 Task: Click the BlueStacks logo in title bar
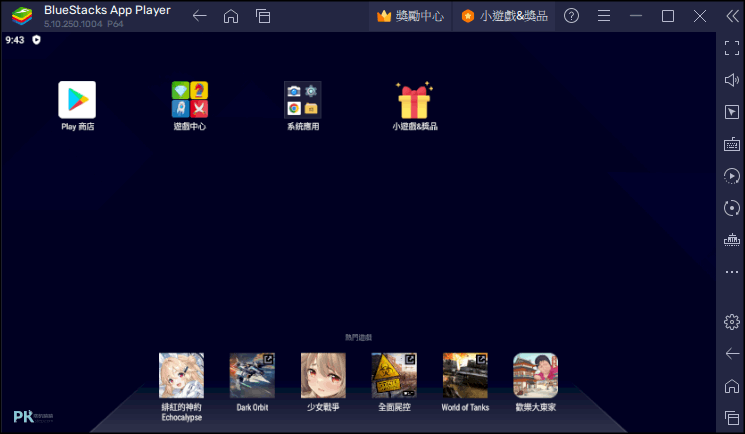pos(22,16)
